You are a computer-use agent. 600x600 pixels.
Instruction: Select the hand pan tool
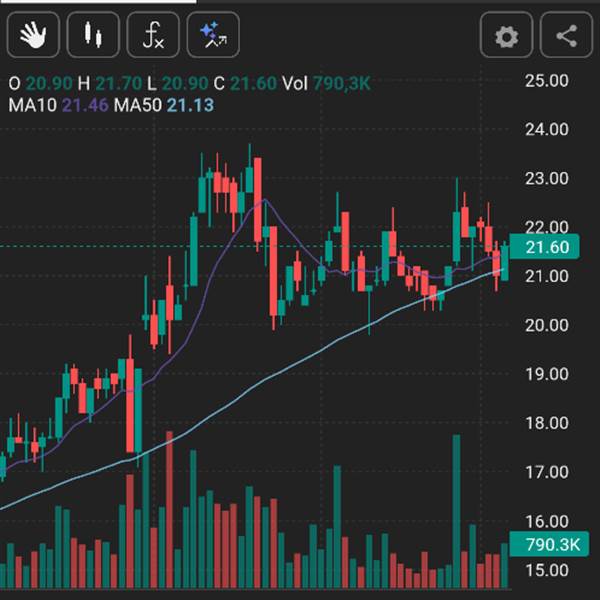click(x=33, y=35)
